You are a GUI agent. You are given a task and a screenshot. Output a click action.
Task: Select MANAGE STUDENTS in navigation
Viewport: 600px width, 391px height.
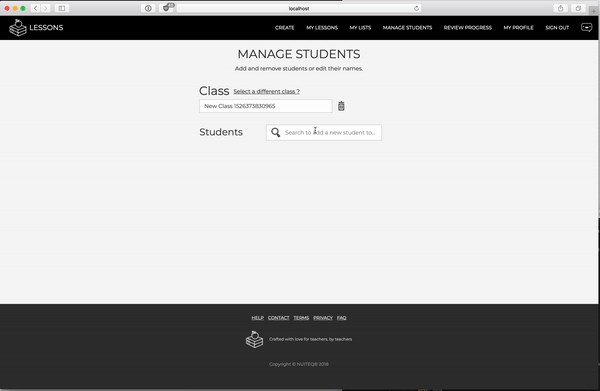point(407,28)
